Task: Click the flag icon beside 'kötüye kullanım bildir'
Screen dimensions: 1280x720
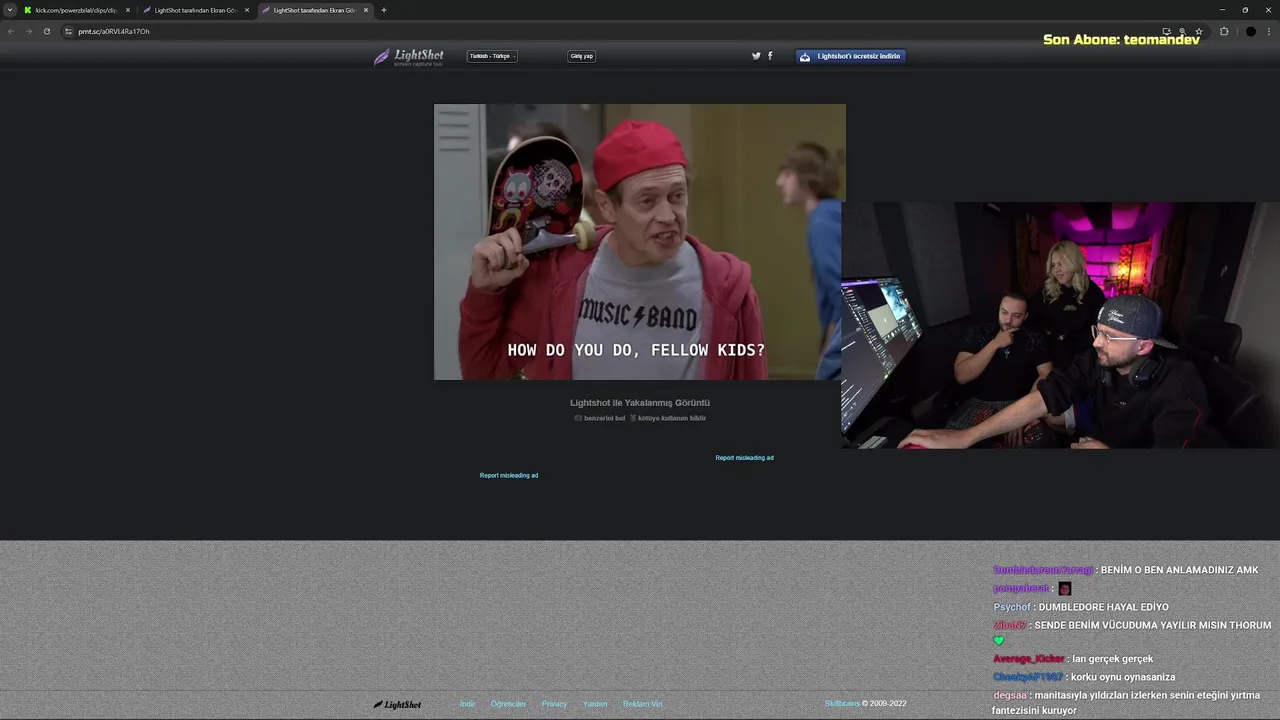Action: pos(633,418)
